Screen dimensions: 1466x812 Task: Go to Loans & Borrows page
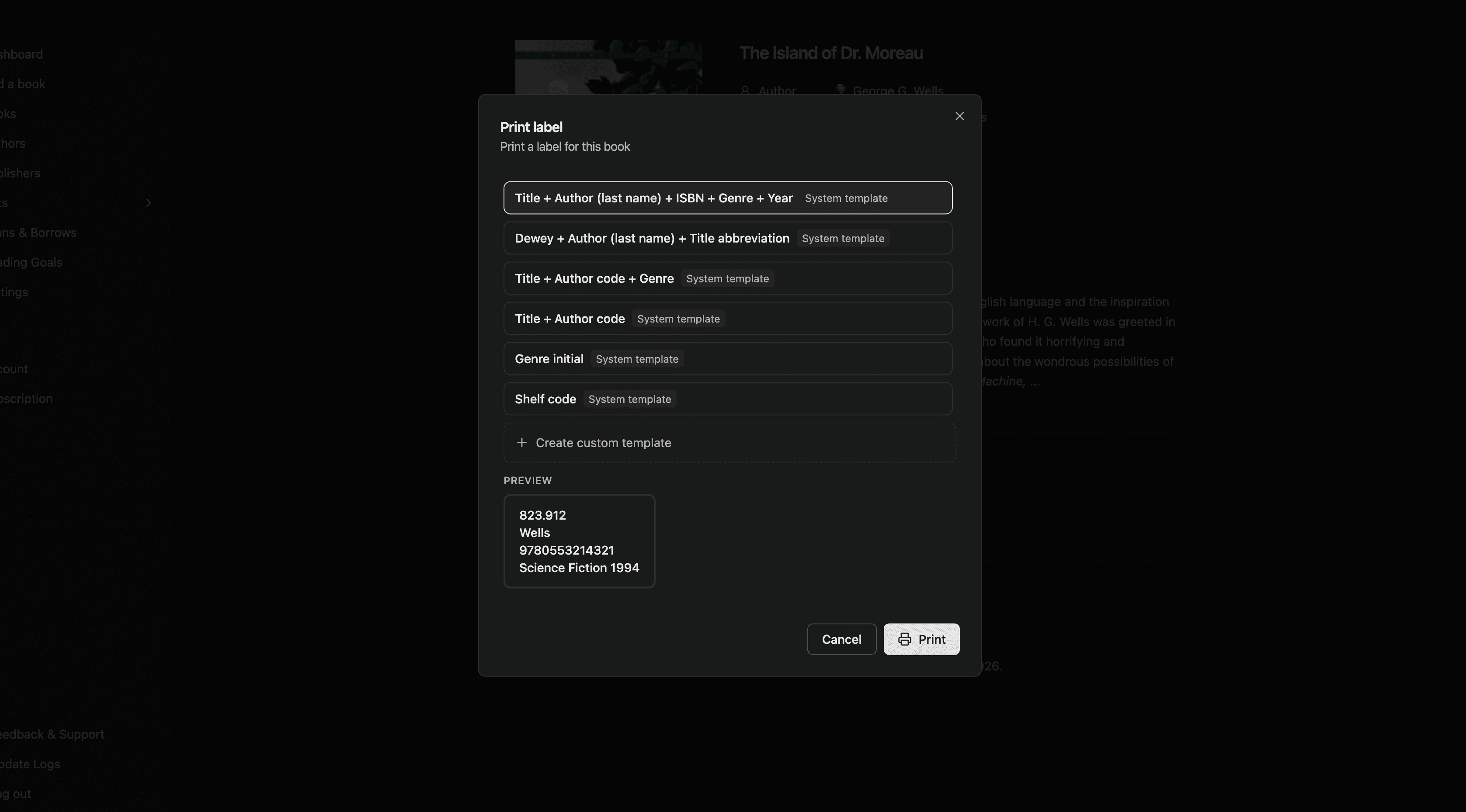38,233
